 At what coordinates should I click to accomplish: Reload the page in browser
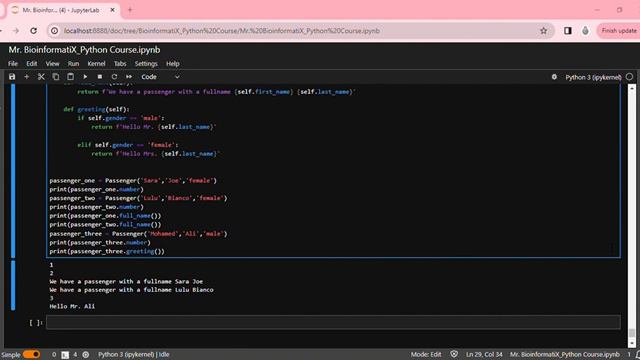click(x=33, y=31)
